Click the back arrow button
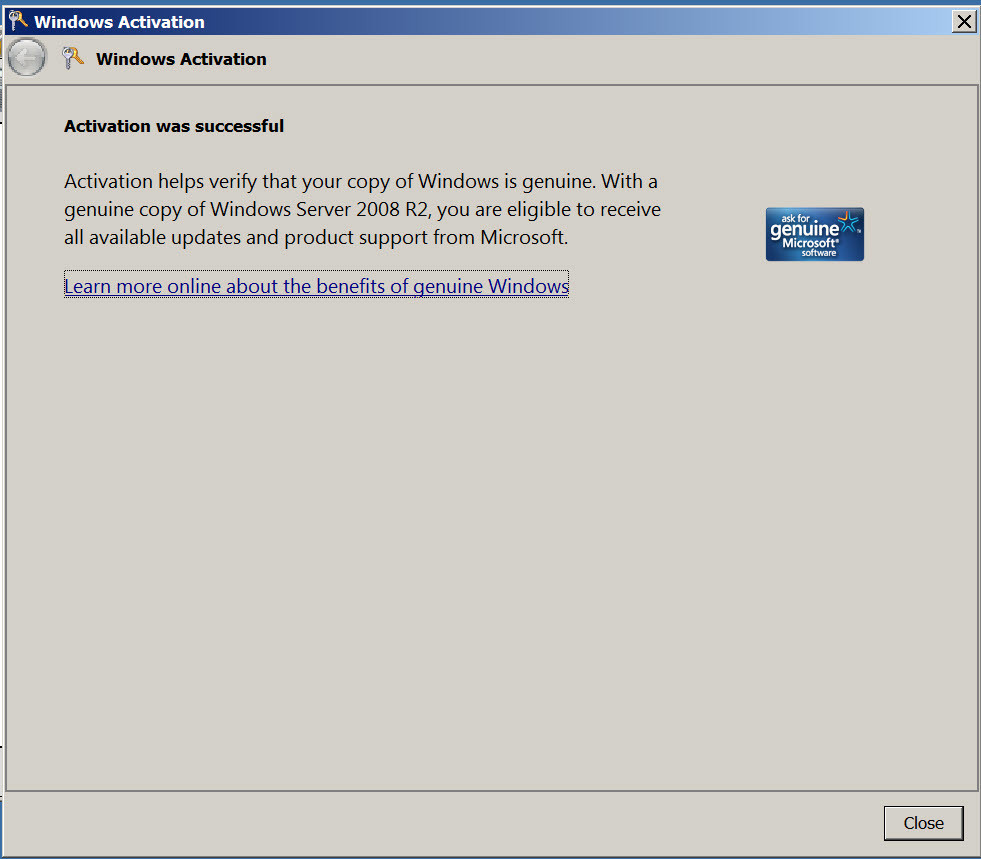 pos(26,58)
